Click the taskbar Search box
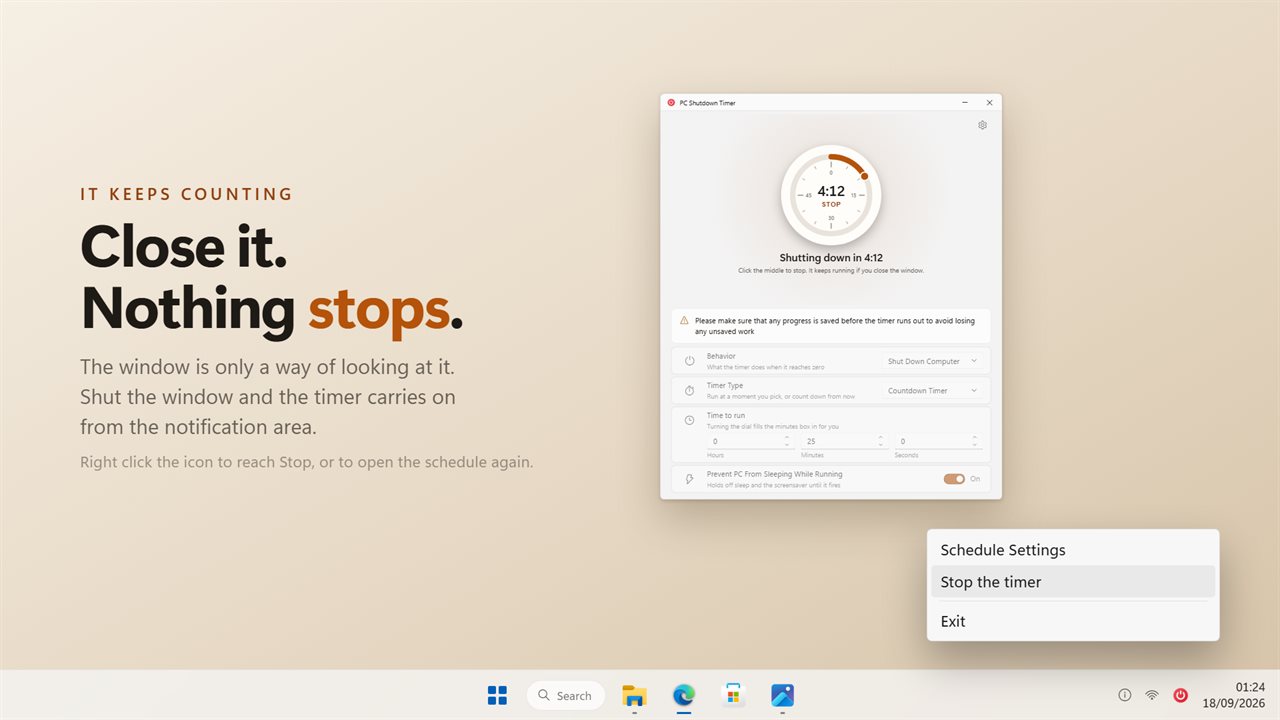1280x720 pixels. pos(566,695)
